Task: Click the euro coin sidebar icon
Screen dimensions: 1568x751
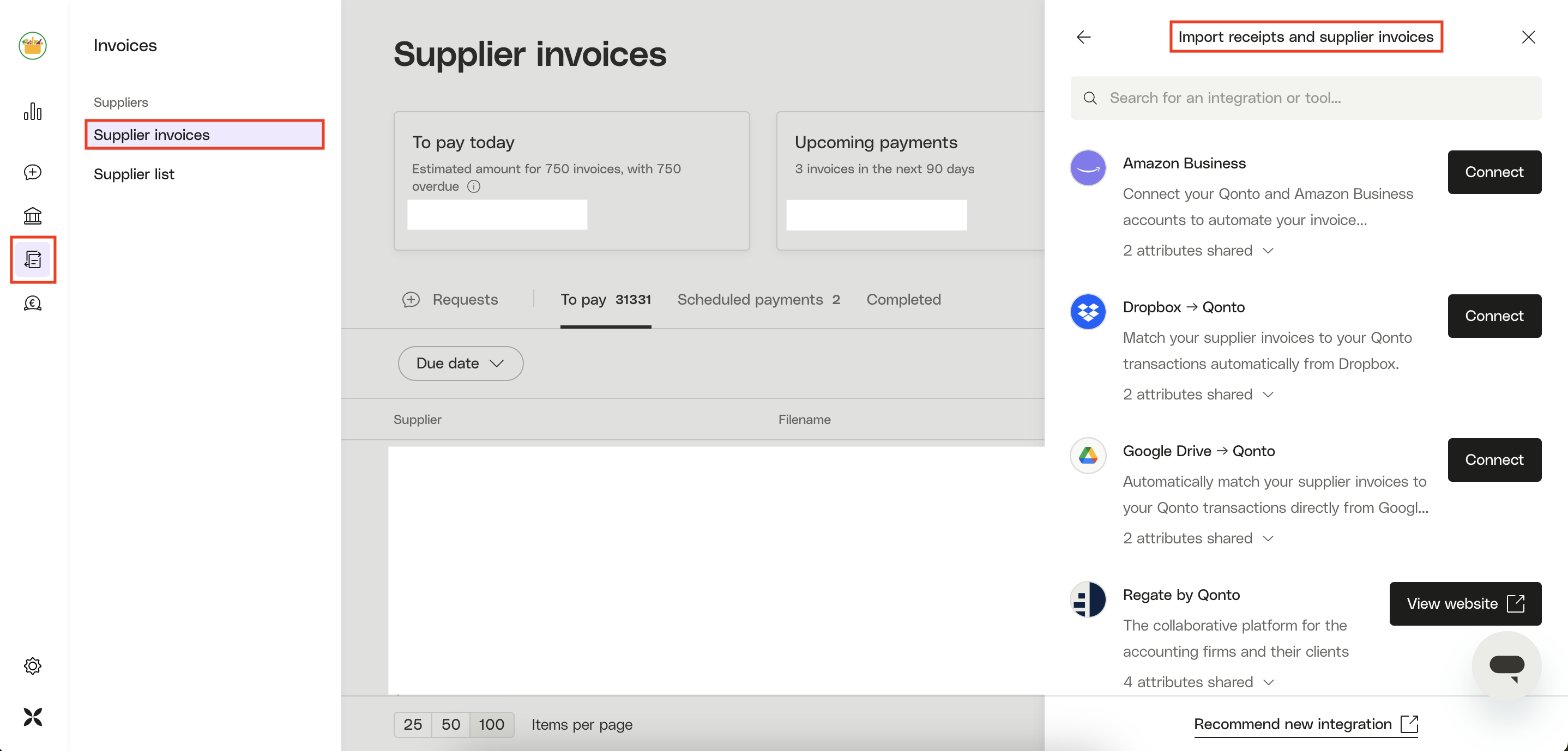Action: [32, 303]
